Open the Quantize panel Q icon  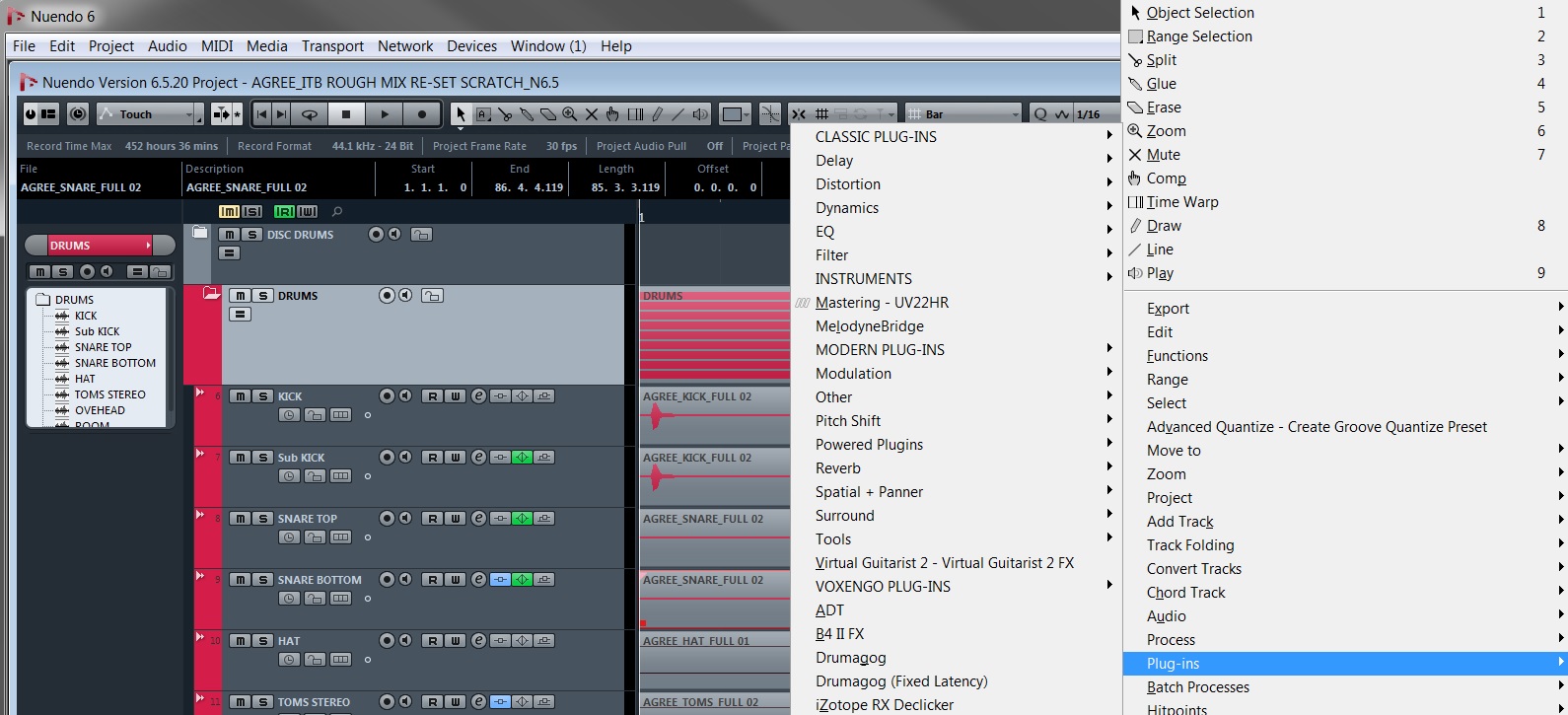tap(1040, 114)
